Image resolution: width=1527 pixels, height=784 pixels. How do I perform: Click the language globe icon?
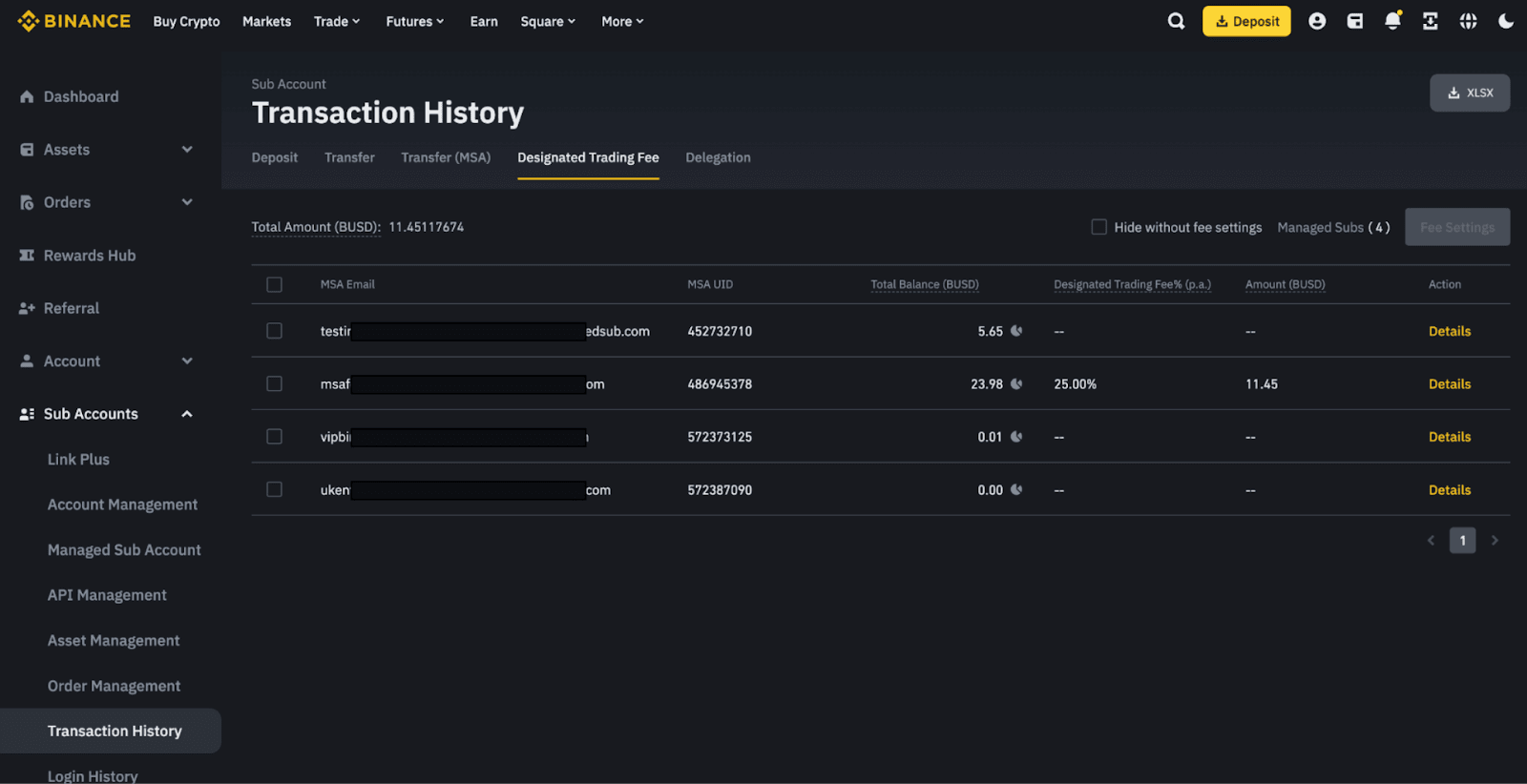tap(1468, 21)
